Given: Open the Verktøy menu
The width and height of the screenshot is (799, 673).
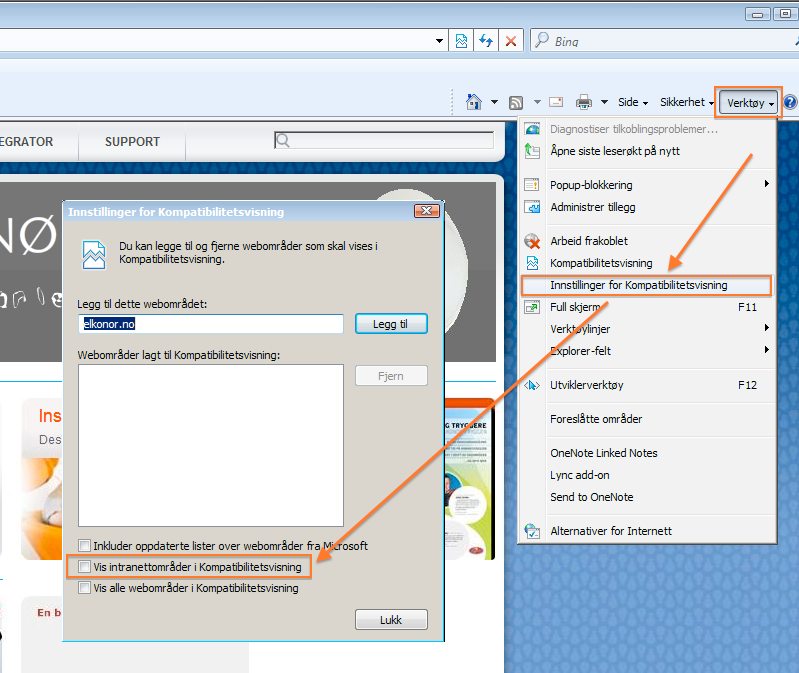Looking at the screenshot, I should 748,103.
